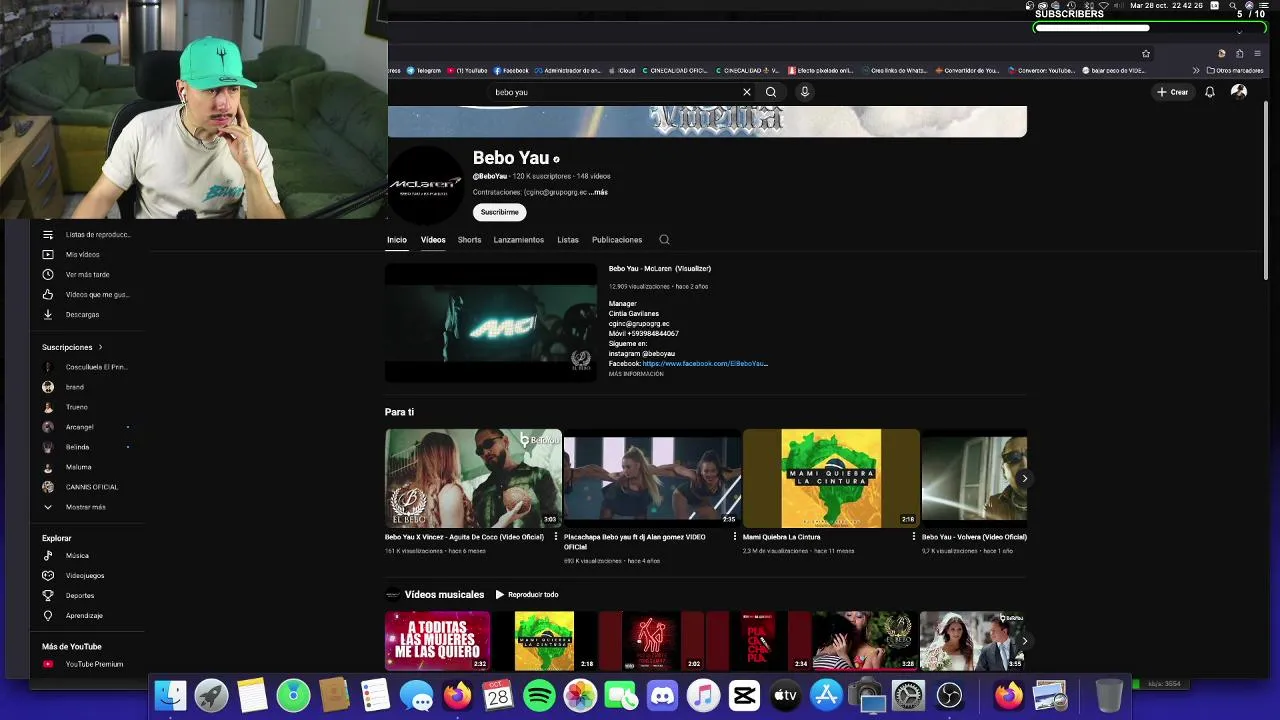Open Otros marcadores bookmarks folder
Image resolution: width=1280 pixels, height=720 pixels.
pos(1235,71)
